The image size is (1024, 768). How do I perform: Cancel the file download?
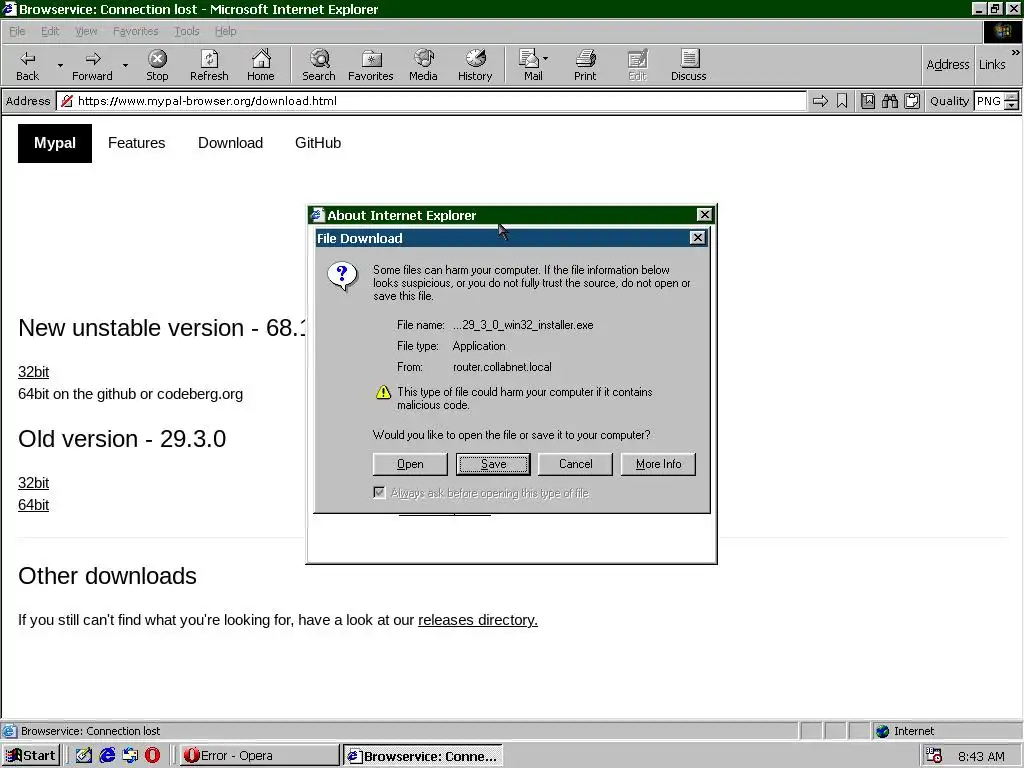(575, 464)
